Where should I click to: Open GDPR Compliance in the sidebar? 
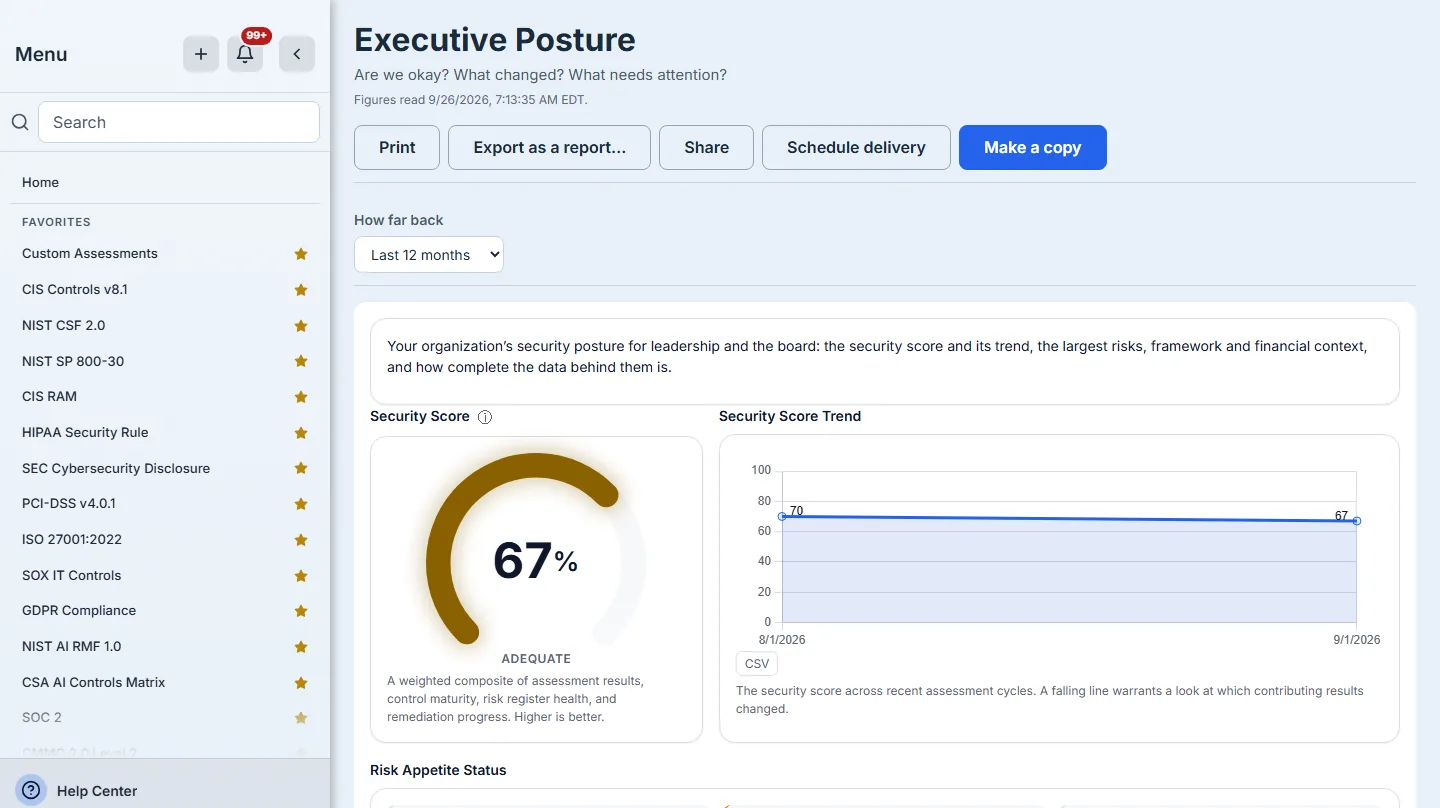79,610
